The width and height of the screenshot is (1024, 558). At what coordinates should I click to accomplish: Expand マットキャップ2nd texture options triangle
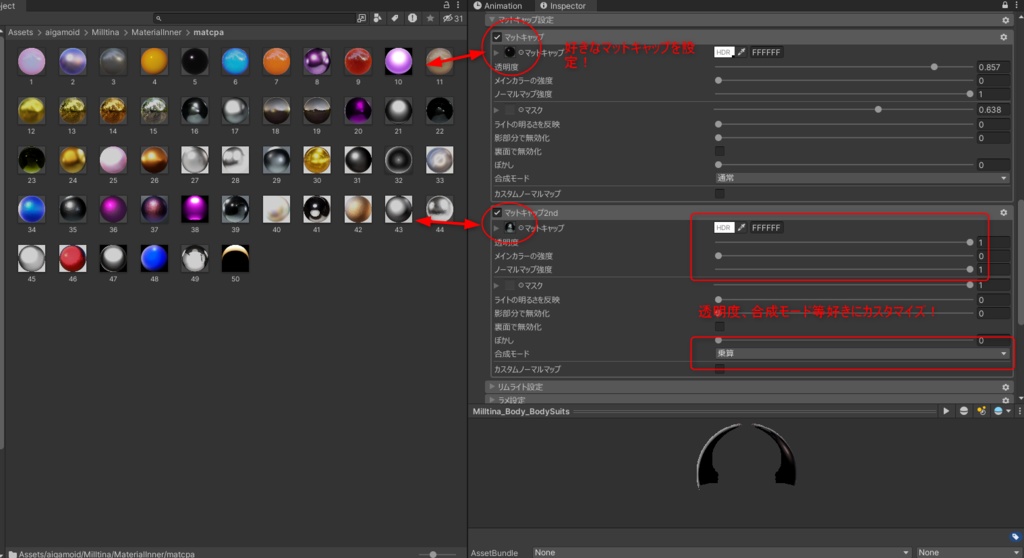click(496, 227)
